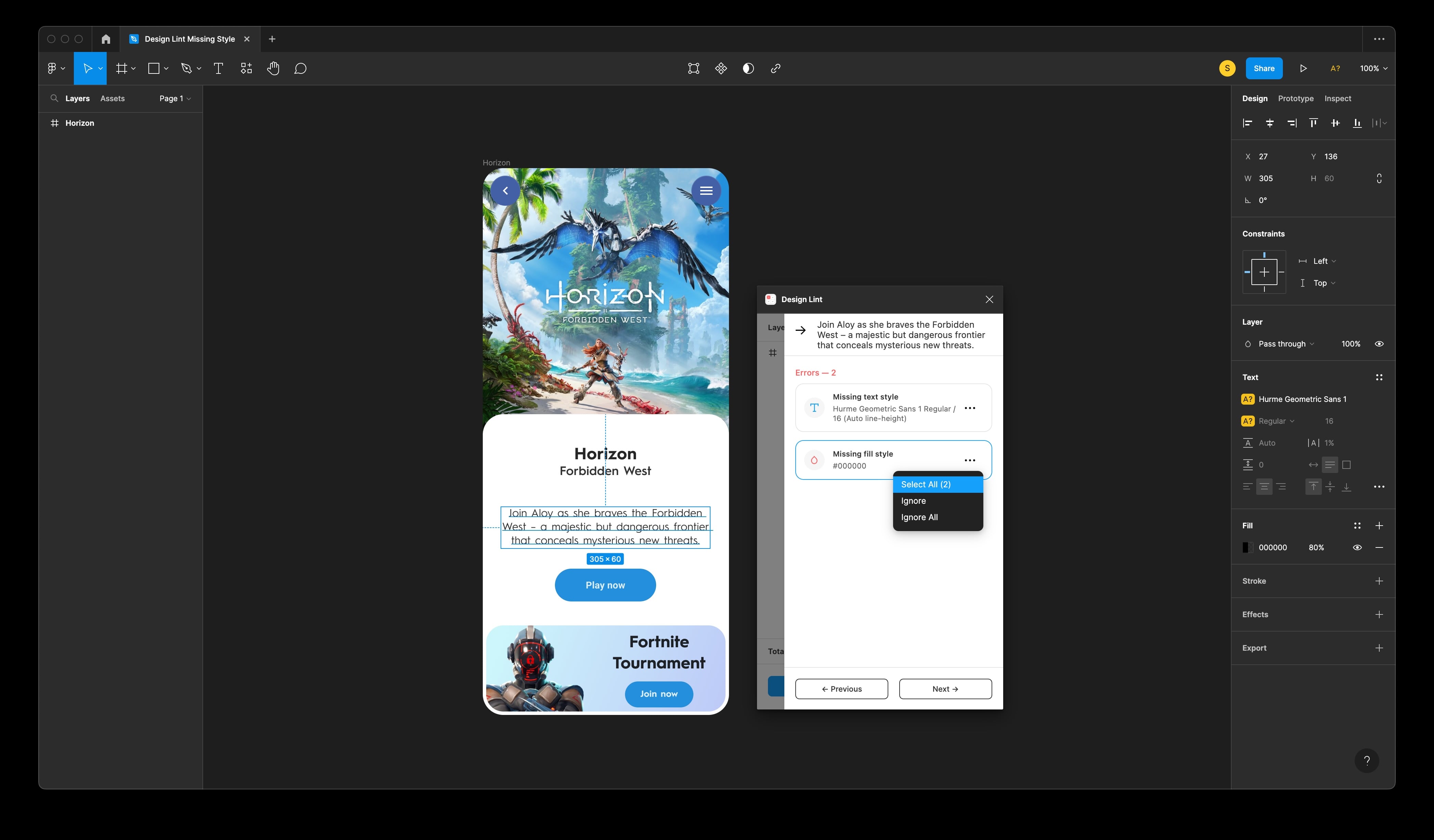The width and height of the screenshot is (1434, 840).
Task: Choose Select All (2) menu option
Action: [x=926, y=485]
